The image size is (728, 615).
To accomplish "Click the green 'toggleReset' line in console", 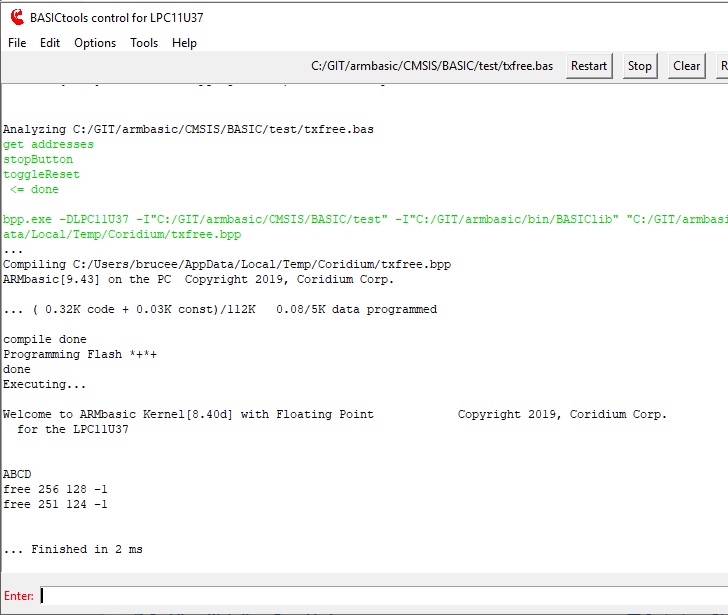I will (x=41, y=175).
